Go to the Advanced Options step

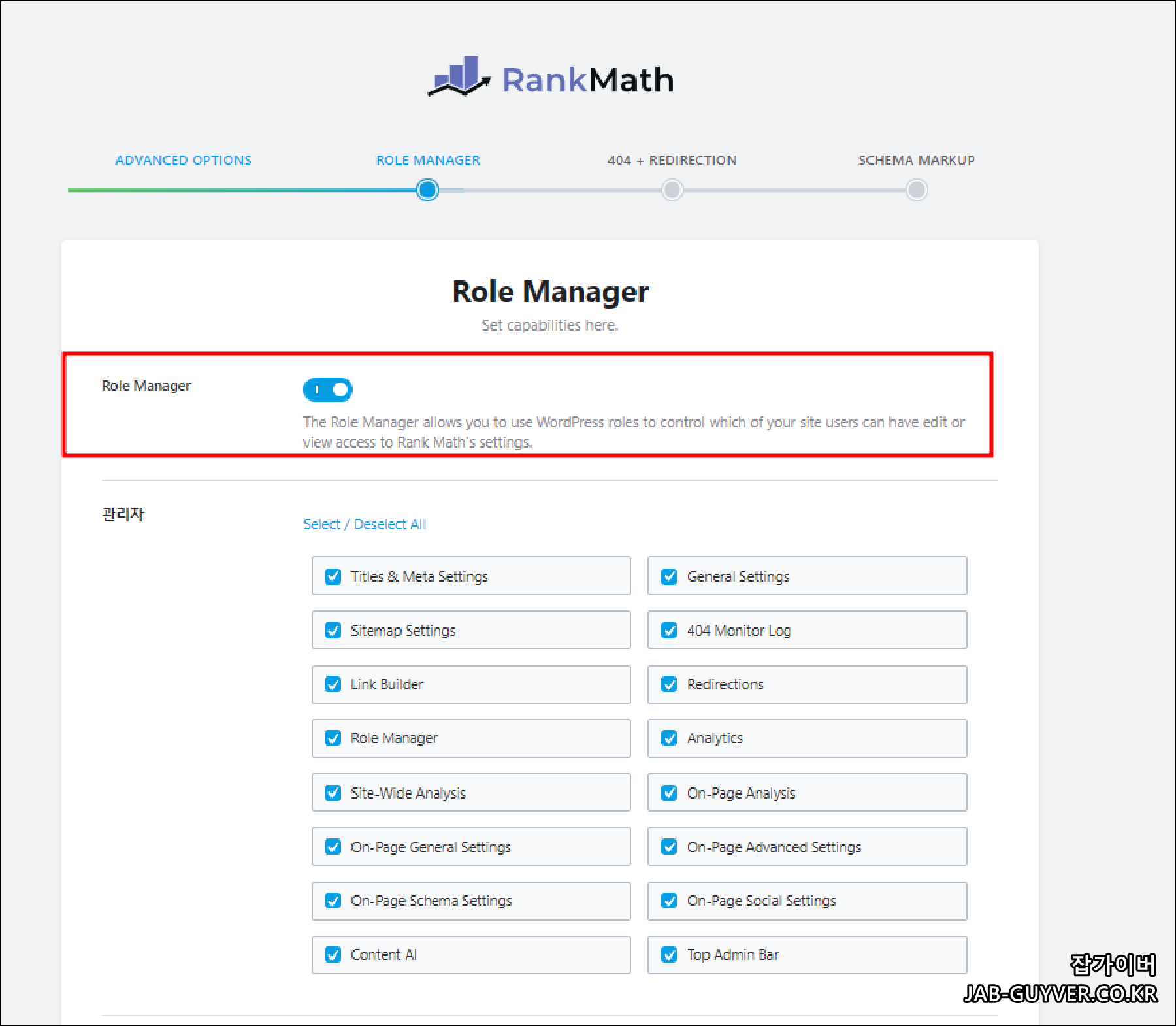tap(184, 160)
